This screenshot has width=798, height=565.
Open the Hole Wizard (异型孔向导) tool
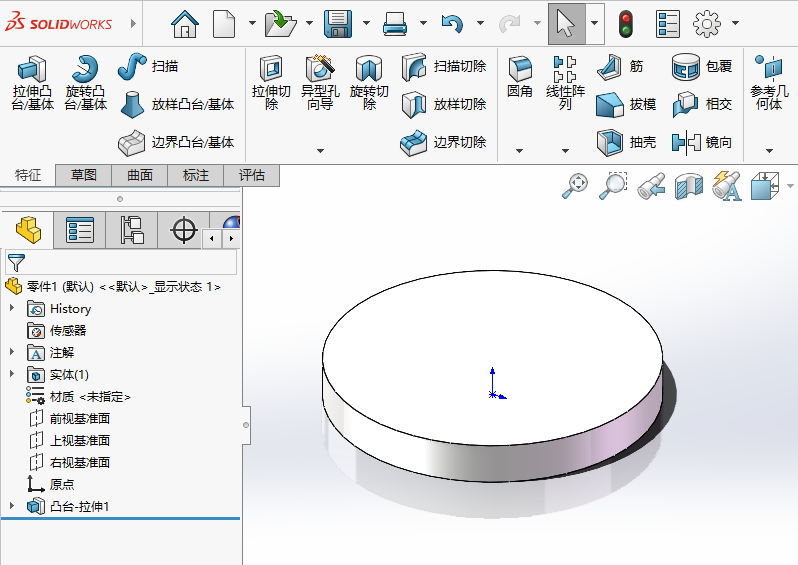320,70
